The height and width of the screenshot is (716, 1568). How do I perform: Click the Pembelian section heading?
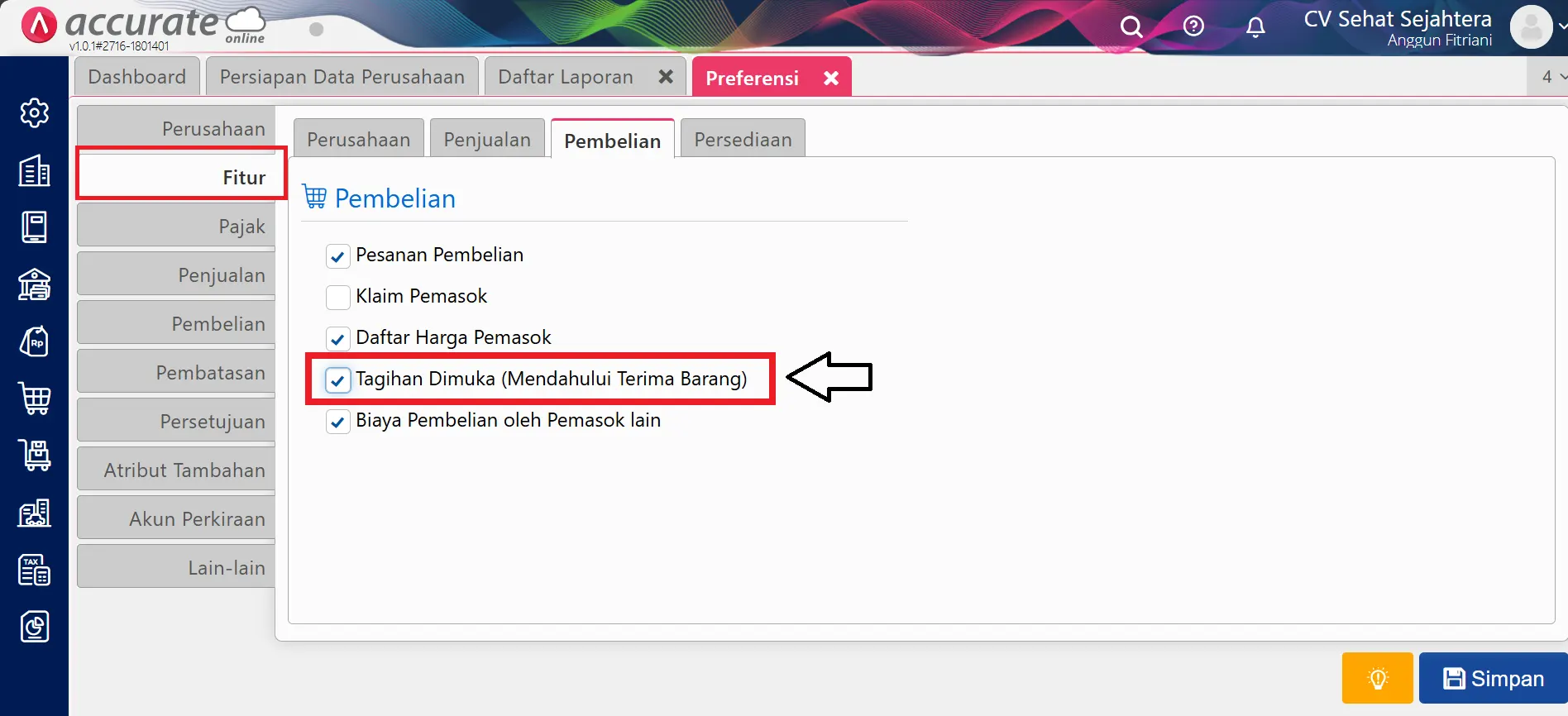coord(394,198)
